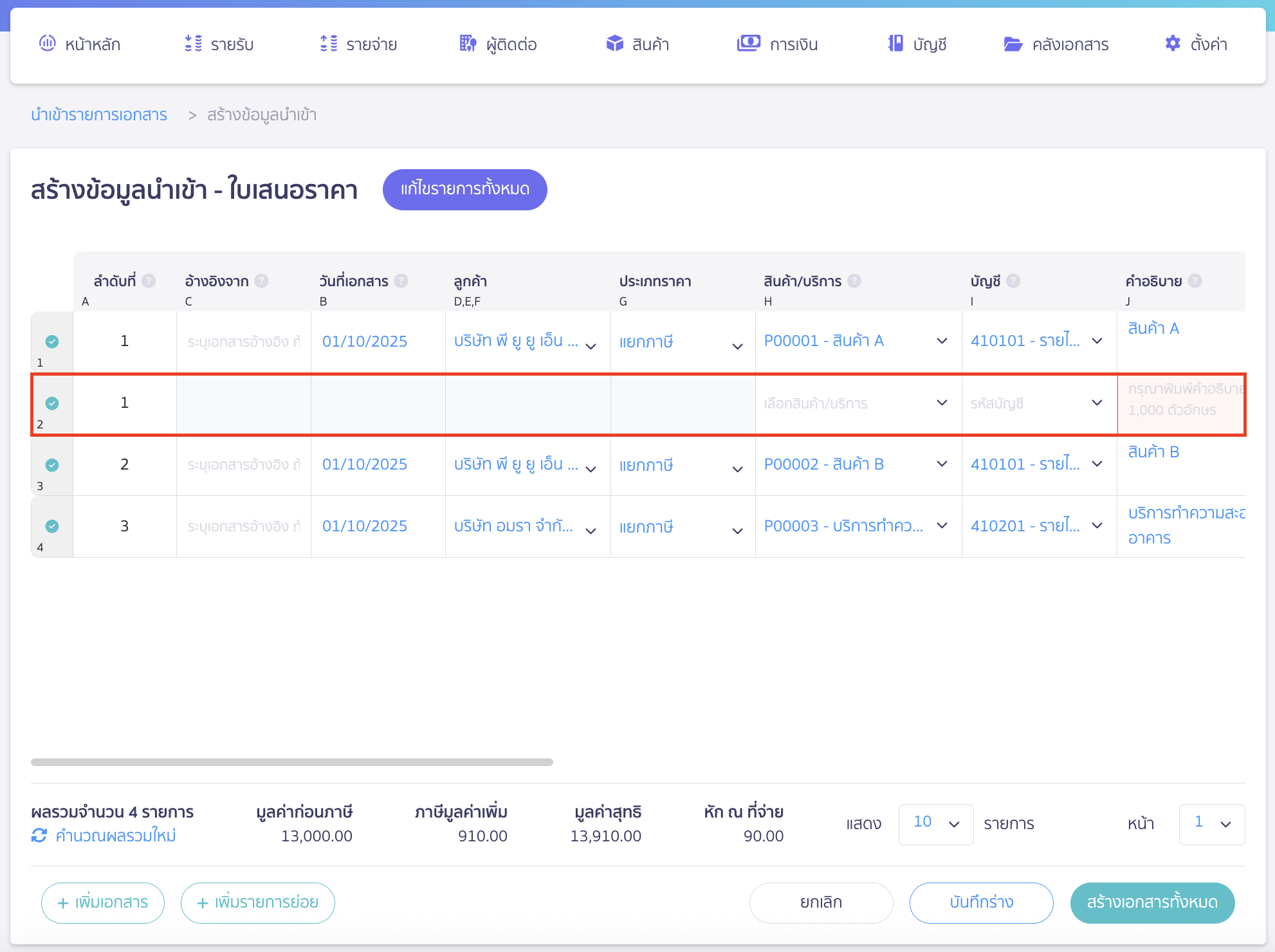Image resolution: width=1275 pixels, height=952 pixels.
Task: Click the gear icon for ตั้งค่า
Action: (1172, 44)
